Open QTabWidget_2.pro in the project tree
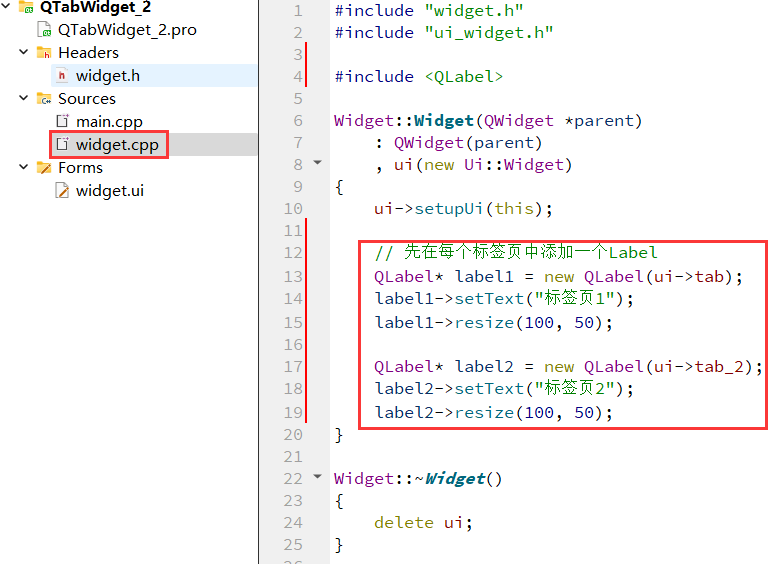The height and width of the screenshot is (564, 783). 127,30
